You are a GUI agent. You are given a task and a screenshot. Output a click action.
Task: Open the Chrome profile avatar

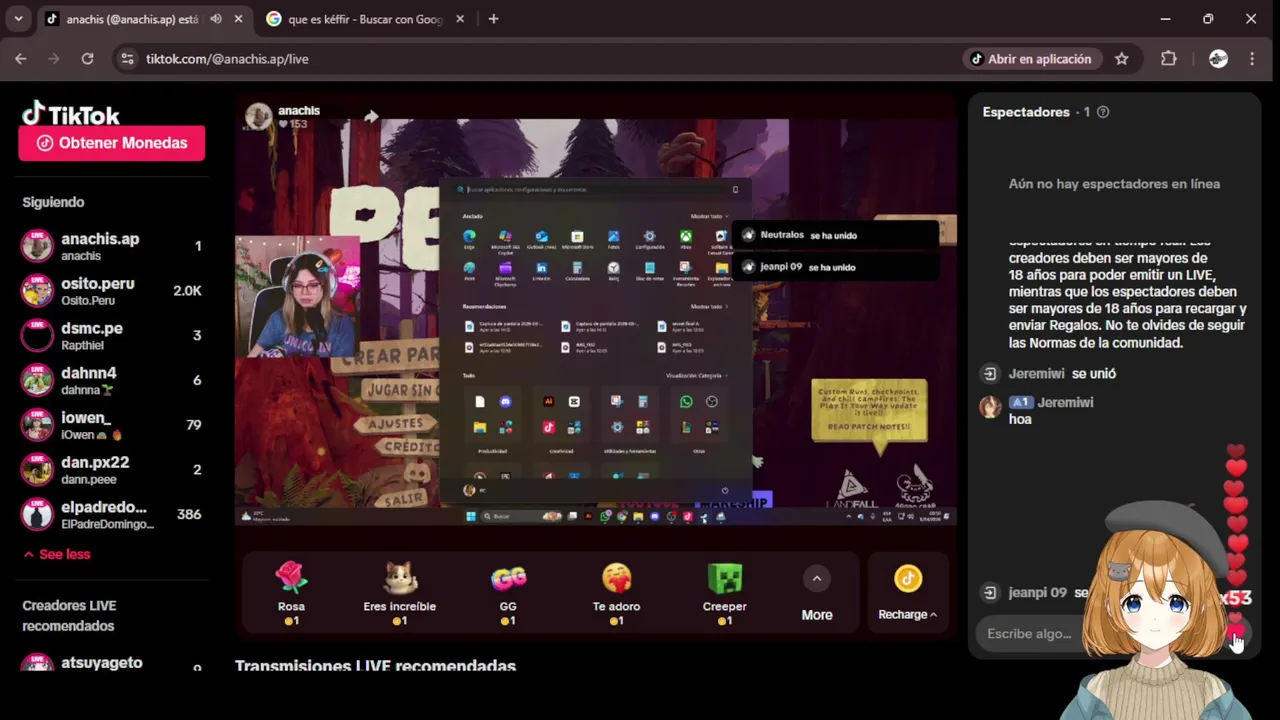(x=1218, y=59)
